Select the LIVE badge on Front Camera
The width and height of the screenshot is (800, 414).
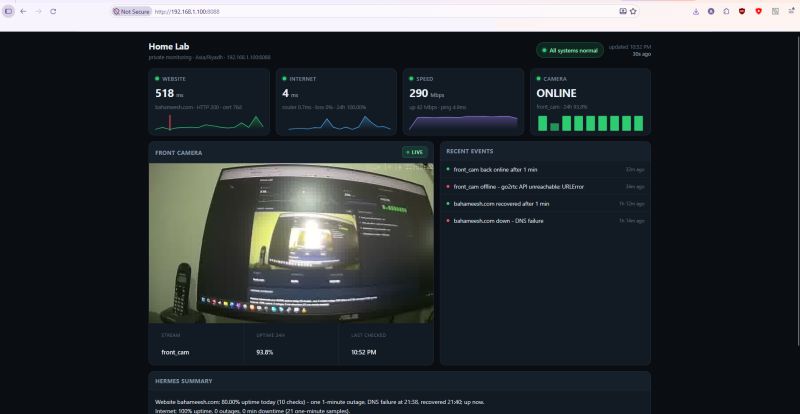click(414, 152)
